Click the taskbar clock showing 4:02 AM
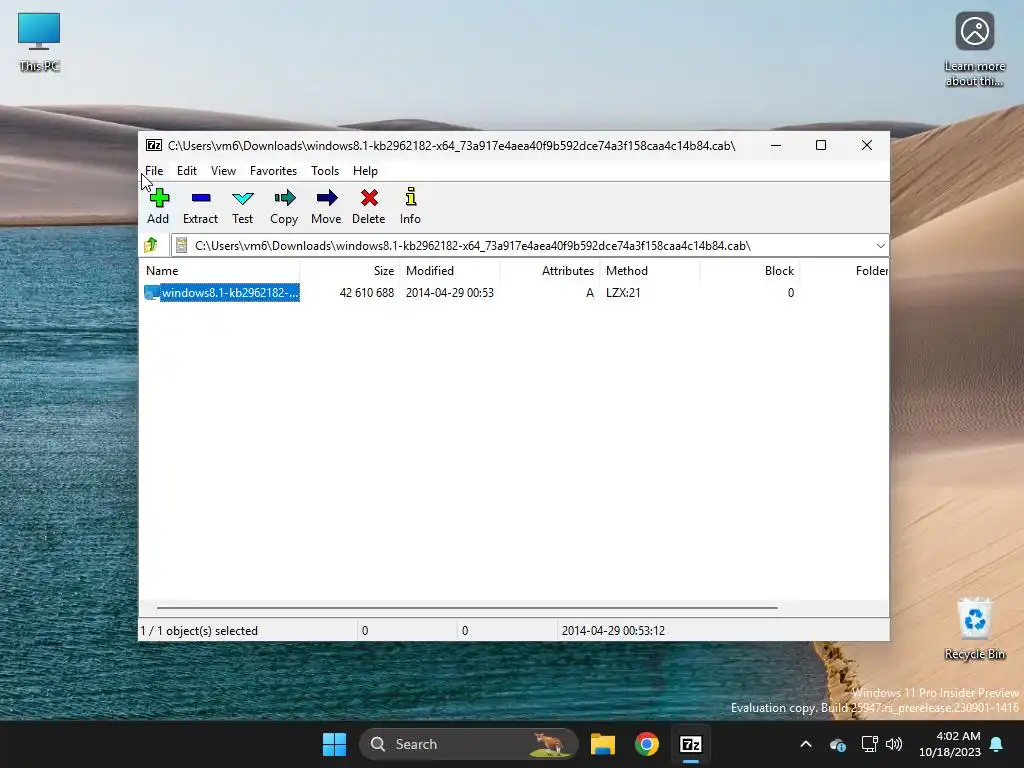The image size is (1024, 768). click(949, 744)
